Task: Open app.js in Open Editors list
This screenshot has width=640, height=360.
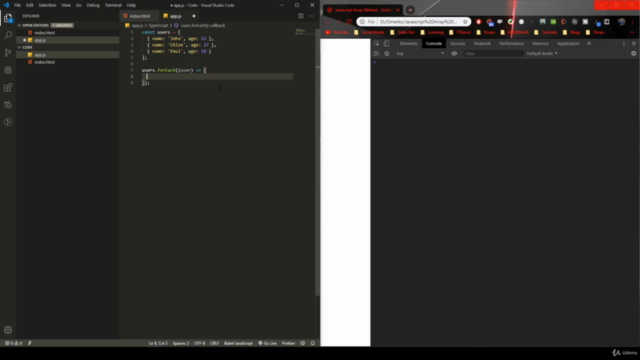Action: pyautogui.click(x=40, y=40)
